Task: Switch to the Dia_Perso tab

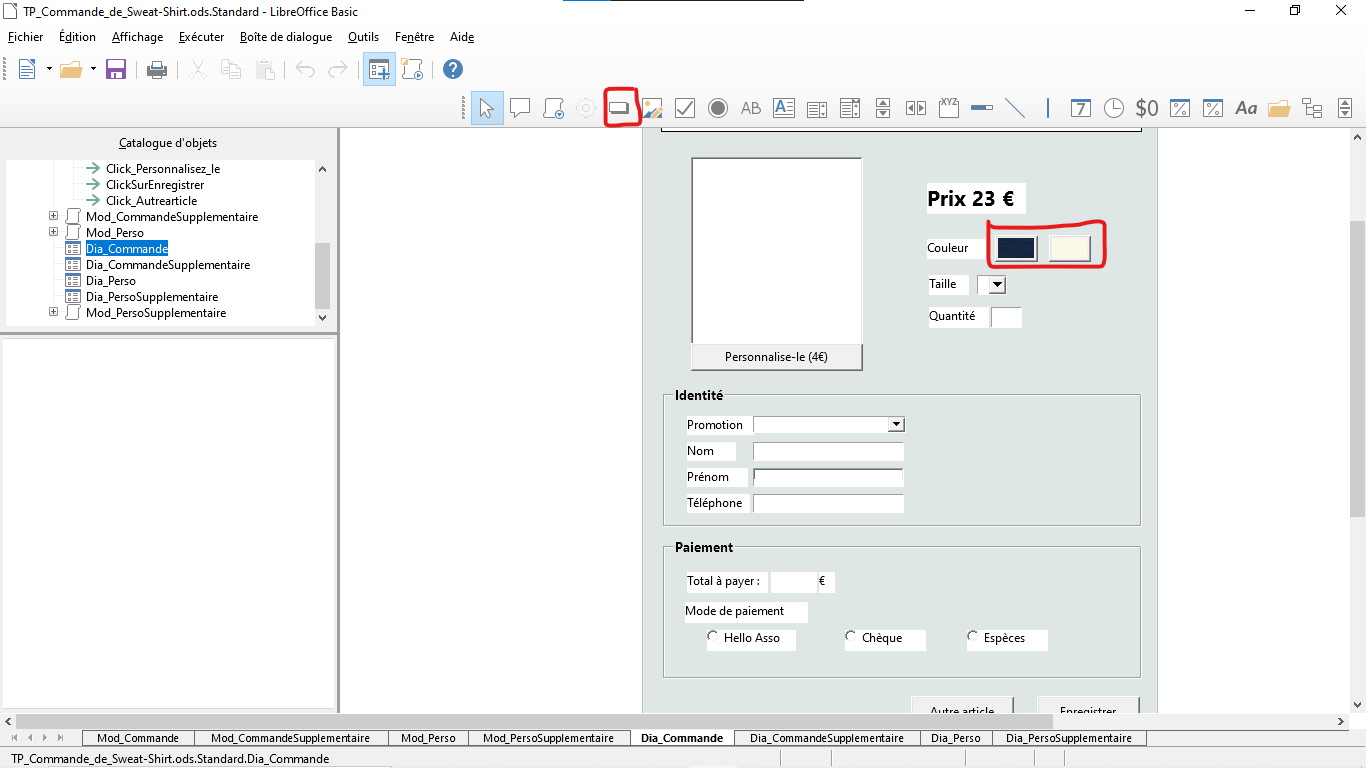Action: (x=955, y=738)
